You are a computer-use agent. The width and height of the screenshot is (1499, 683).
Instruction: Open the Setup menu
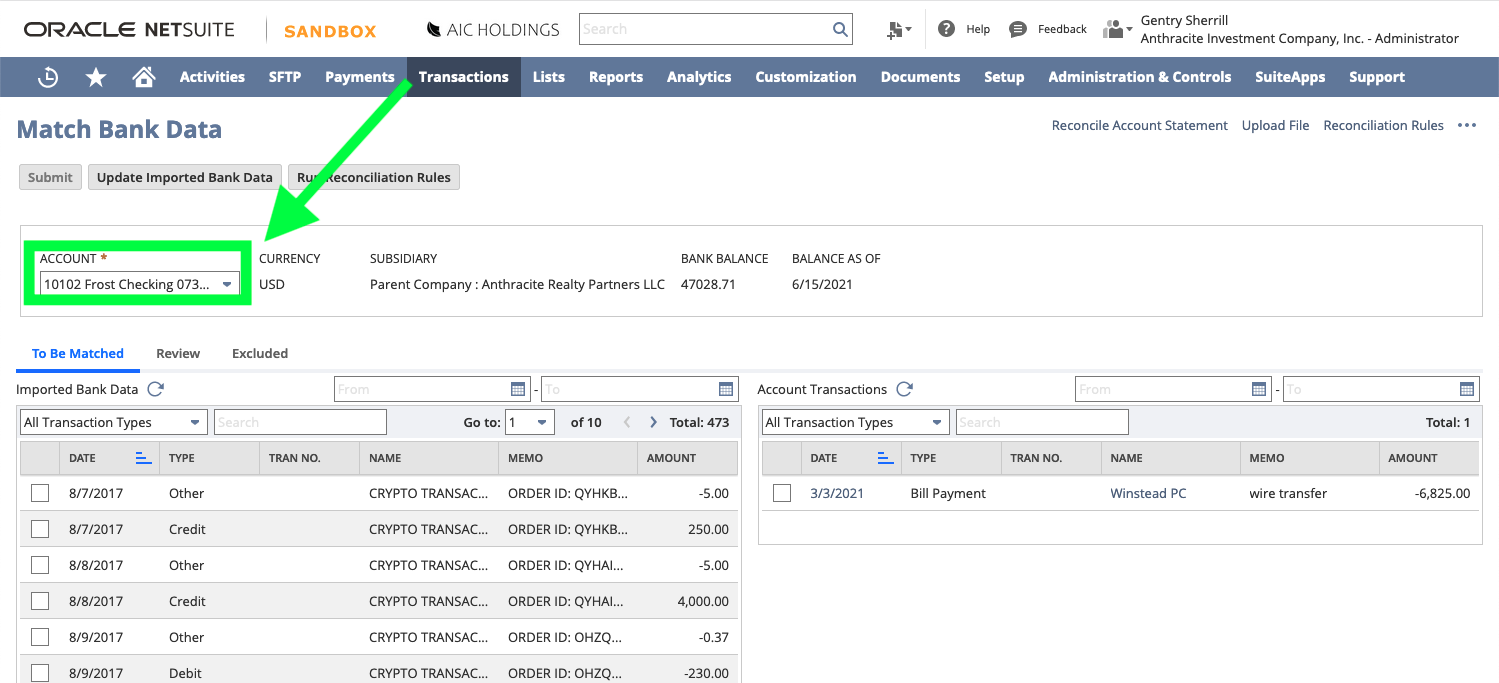click(x=1004, y=77)
